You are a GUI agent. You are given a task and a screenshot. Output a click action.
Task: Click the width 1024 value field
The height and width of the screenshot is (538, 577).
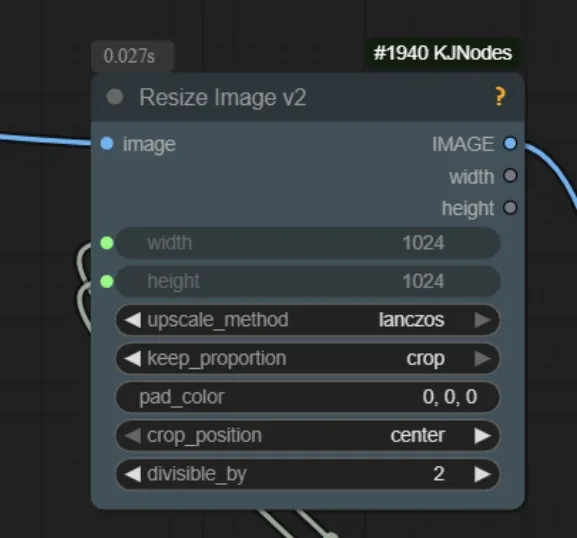(x=308, y=243)
